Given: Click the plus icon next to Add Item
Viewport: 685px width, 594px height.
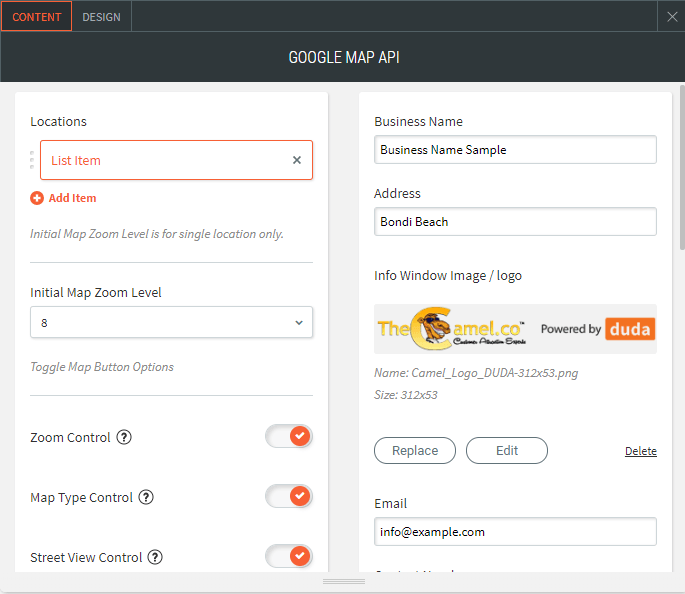Looking at the screenshot, I should (x=37, y=198).
